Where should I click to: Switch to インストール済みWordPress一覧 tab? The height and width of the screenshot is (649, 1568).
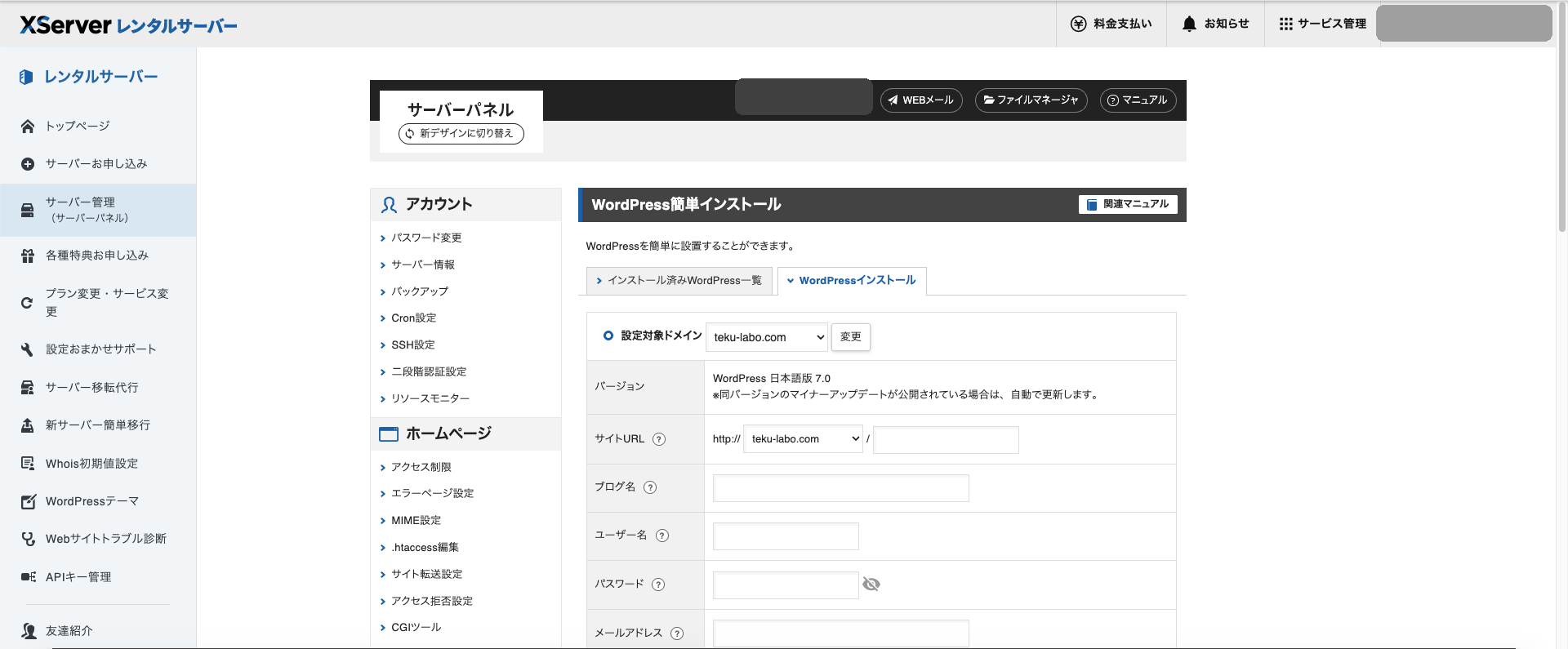[679, 281]
